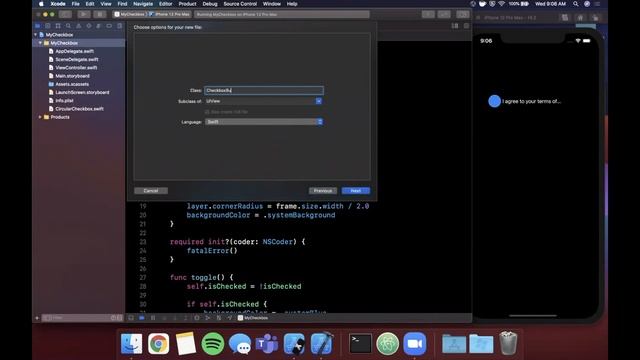Expand the Products folder triangle
Image resolution: width=640 pixels, height=360 pixels.
click(x=40, y=117)
